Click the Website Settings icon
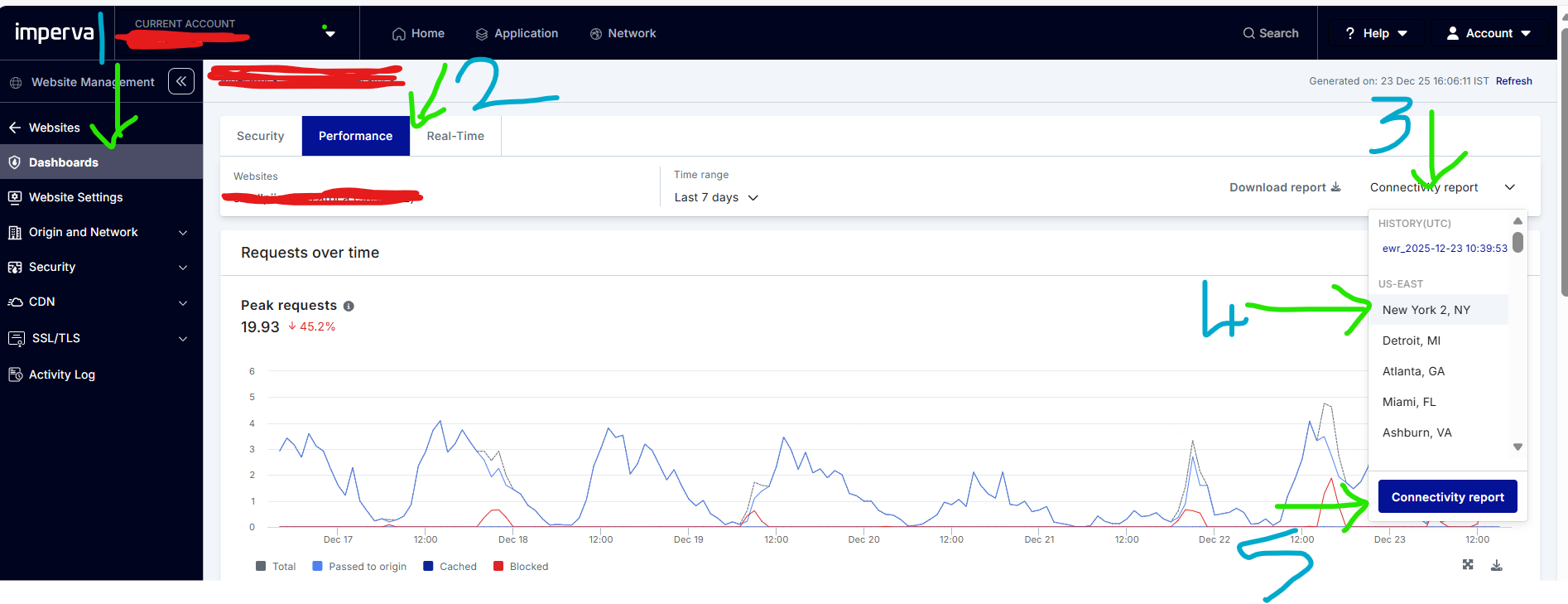 point(15,197)
